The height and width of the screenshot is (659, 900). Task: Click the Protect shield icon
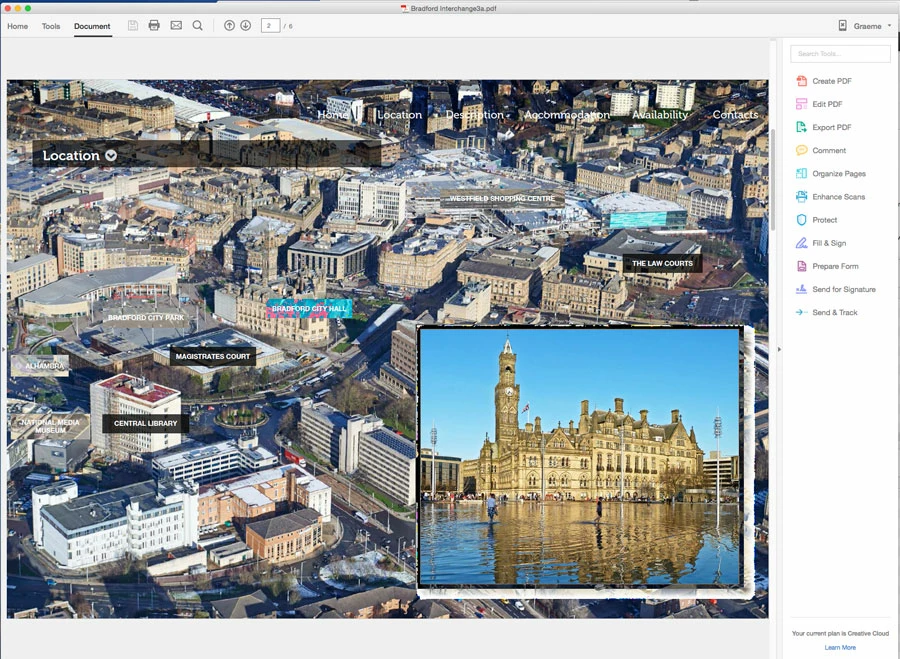pyautogui.click(x=801, y=220)
